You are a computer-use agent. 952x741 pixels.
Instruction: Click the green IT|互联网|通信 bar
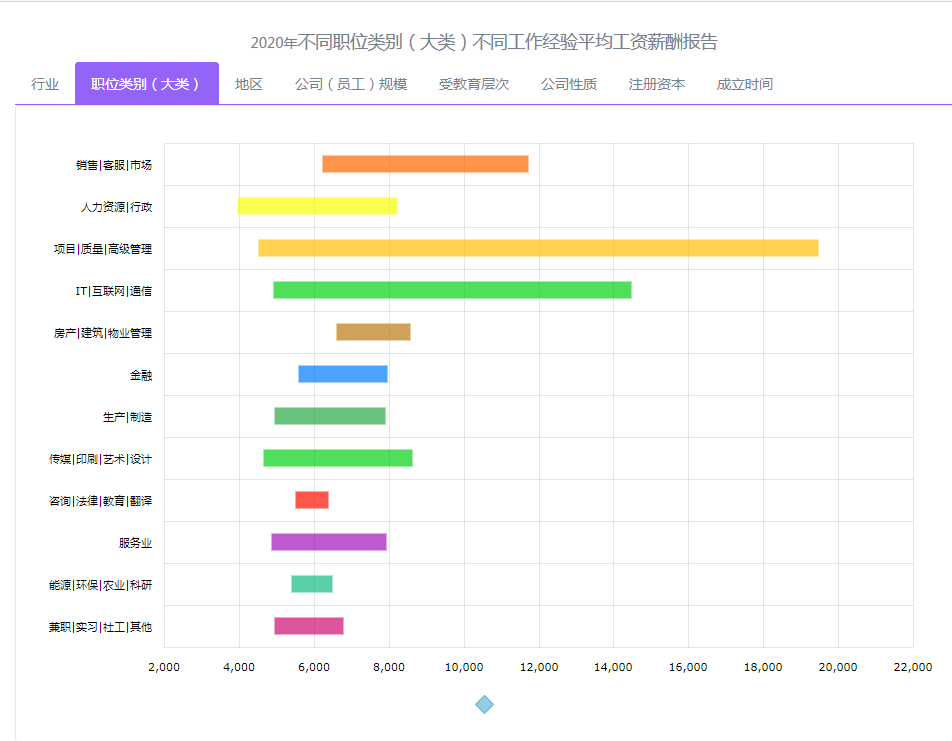coord(452,290)
